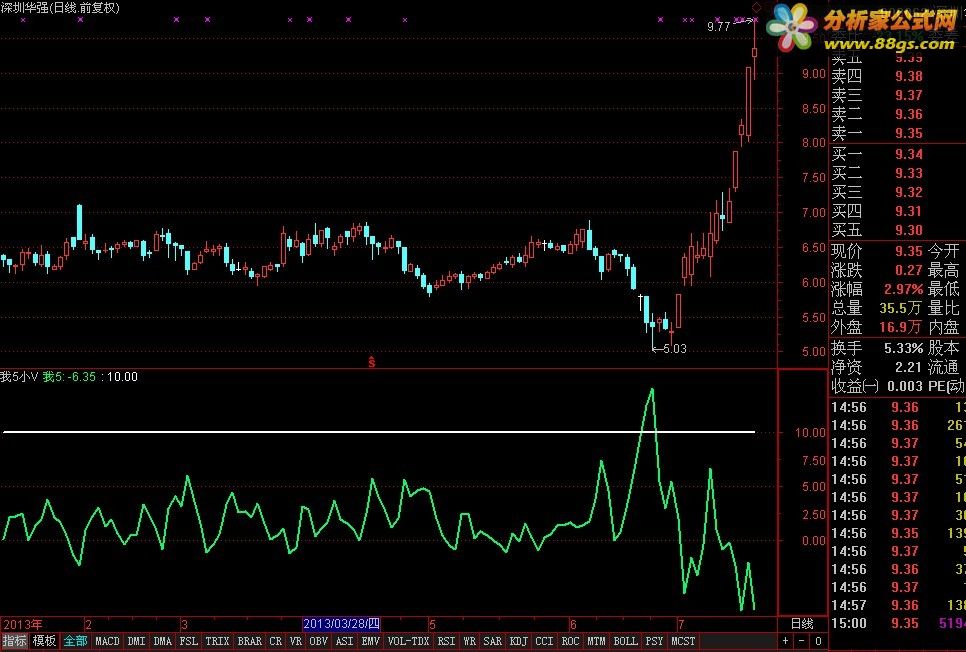Switch to the 指标 tab
Image resolution: width=966 pixels, height=652 pixels.
[14, 641]
